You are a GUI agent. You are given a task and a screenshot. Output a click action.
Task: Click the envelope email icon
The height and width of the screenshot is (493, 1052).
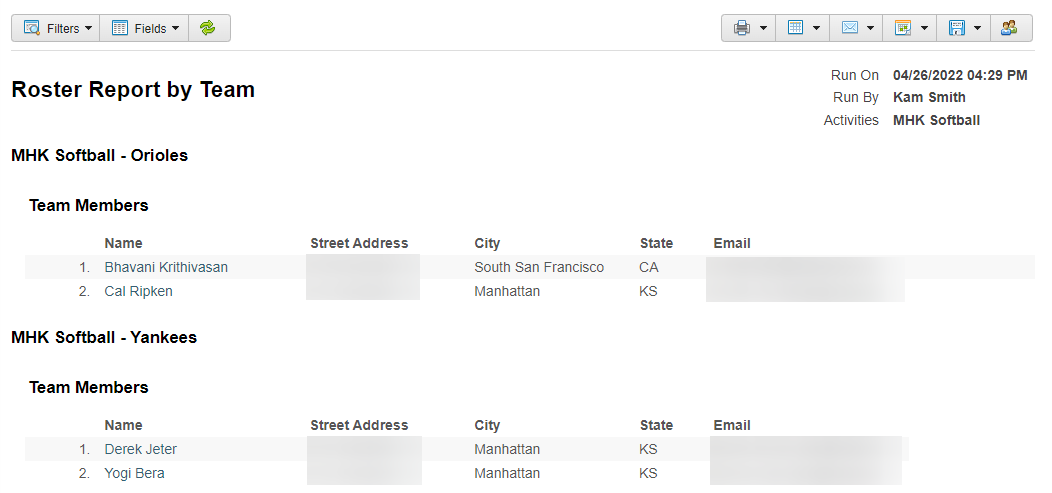point(849,28)
